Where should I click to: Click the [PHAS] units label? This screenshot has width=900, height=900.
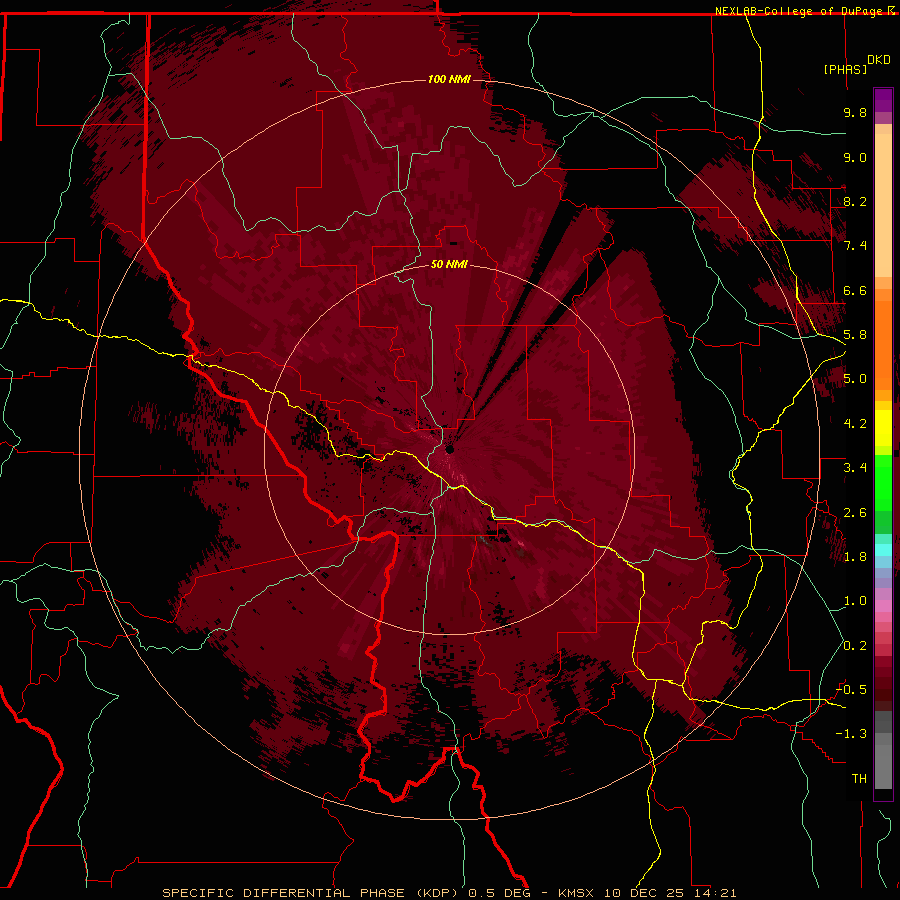[x=845, y=69]
